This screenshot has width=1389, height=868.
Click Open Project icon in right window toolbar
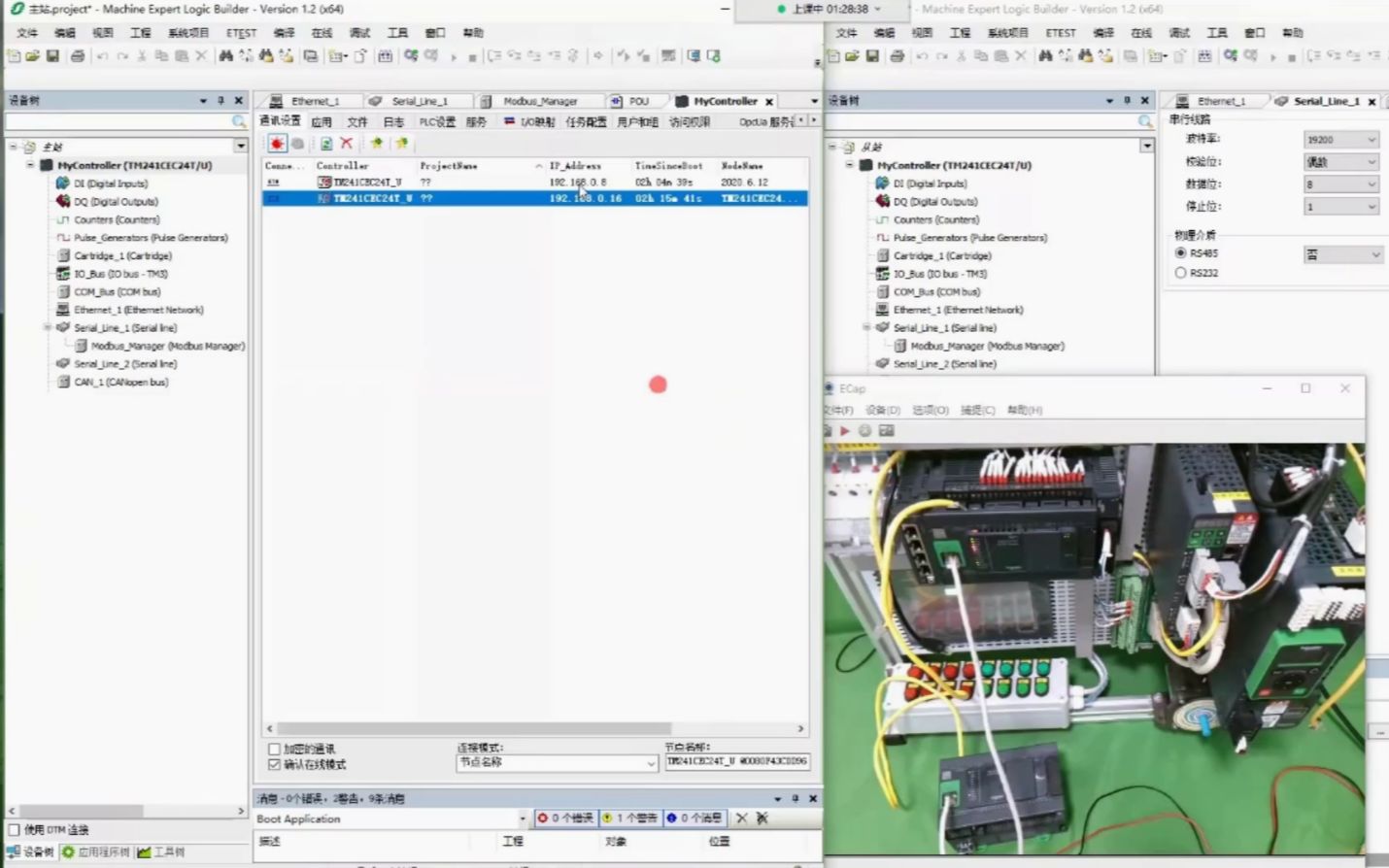click(853, 56)
